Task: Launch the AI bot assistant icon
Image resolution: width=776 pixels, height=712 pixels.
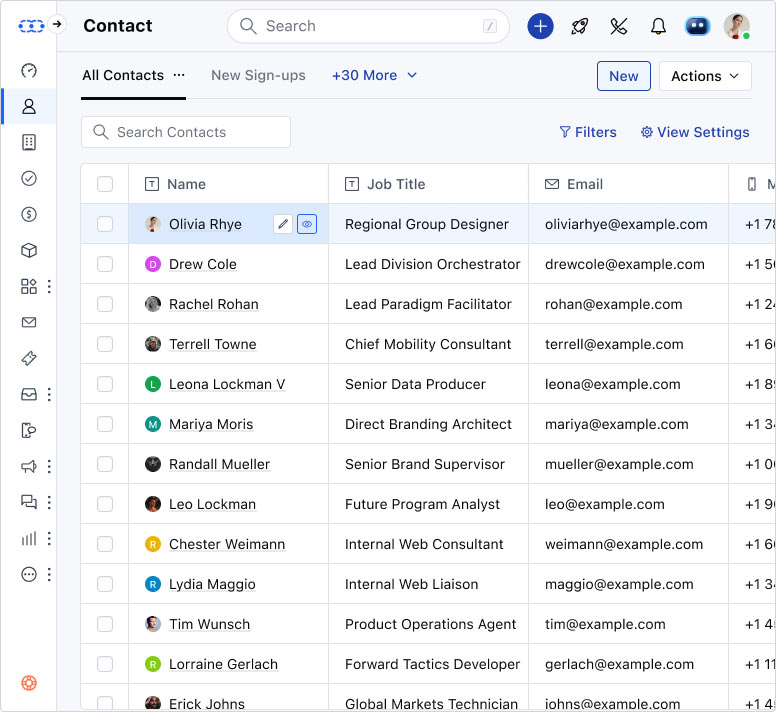Action: (697, 27)
